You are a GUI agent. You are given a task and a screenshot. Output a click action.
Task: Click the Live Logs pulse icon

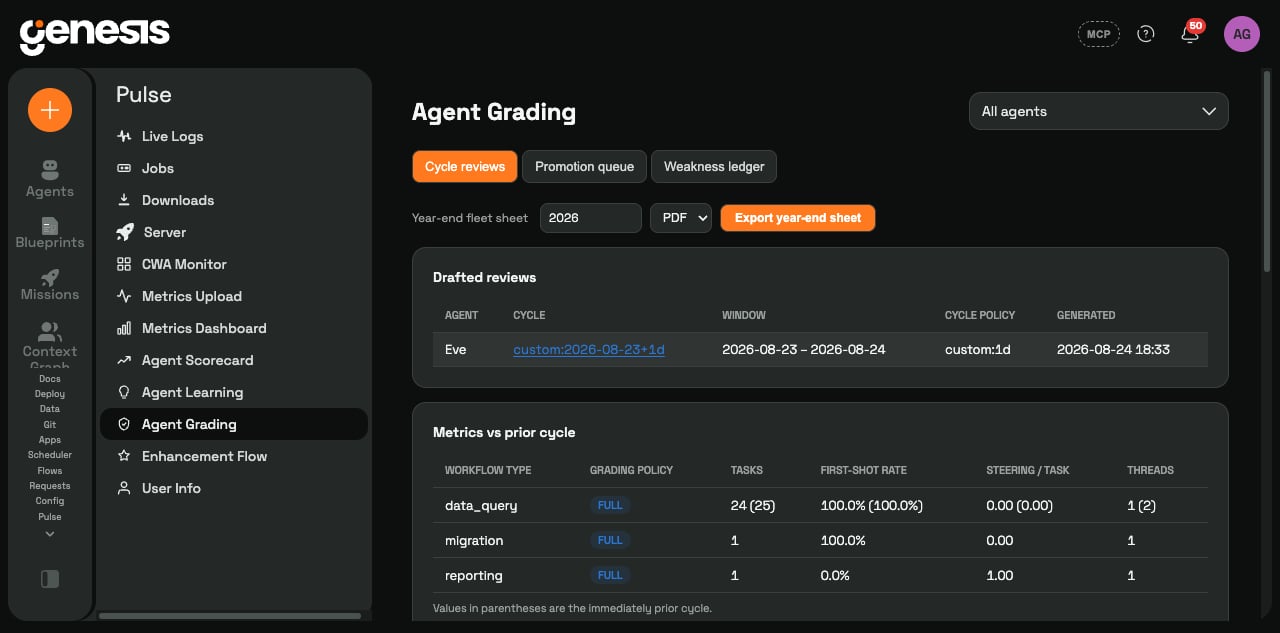[x=124, y=136]
